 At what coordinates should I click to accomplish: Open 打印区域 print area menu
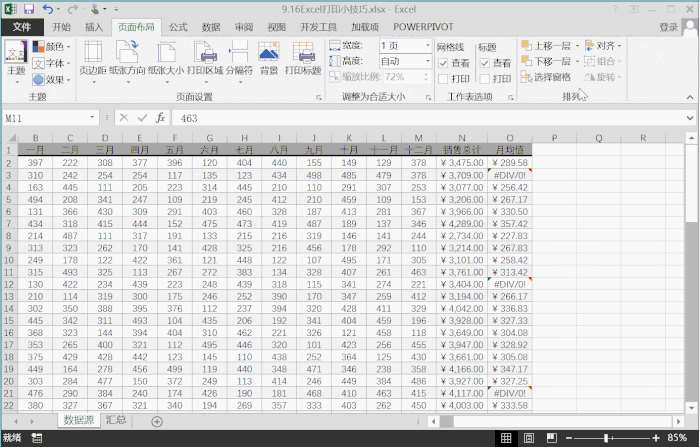205,63
